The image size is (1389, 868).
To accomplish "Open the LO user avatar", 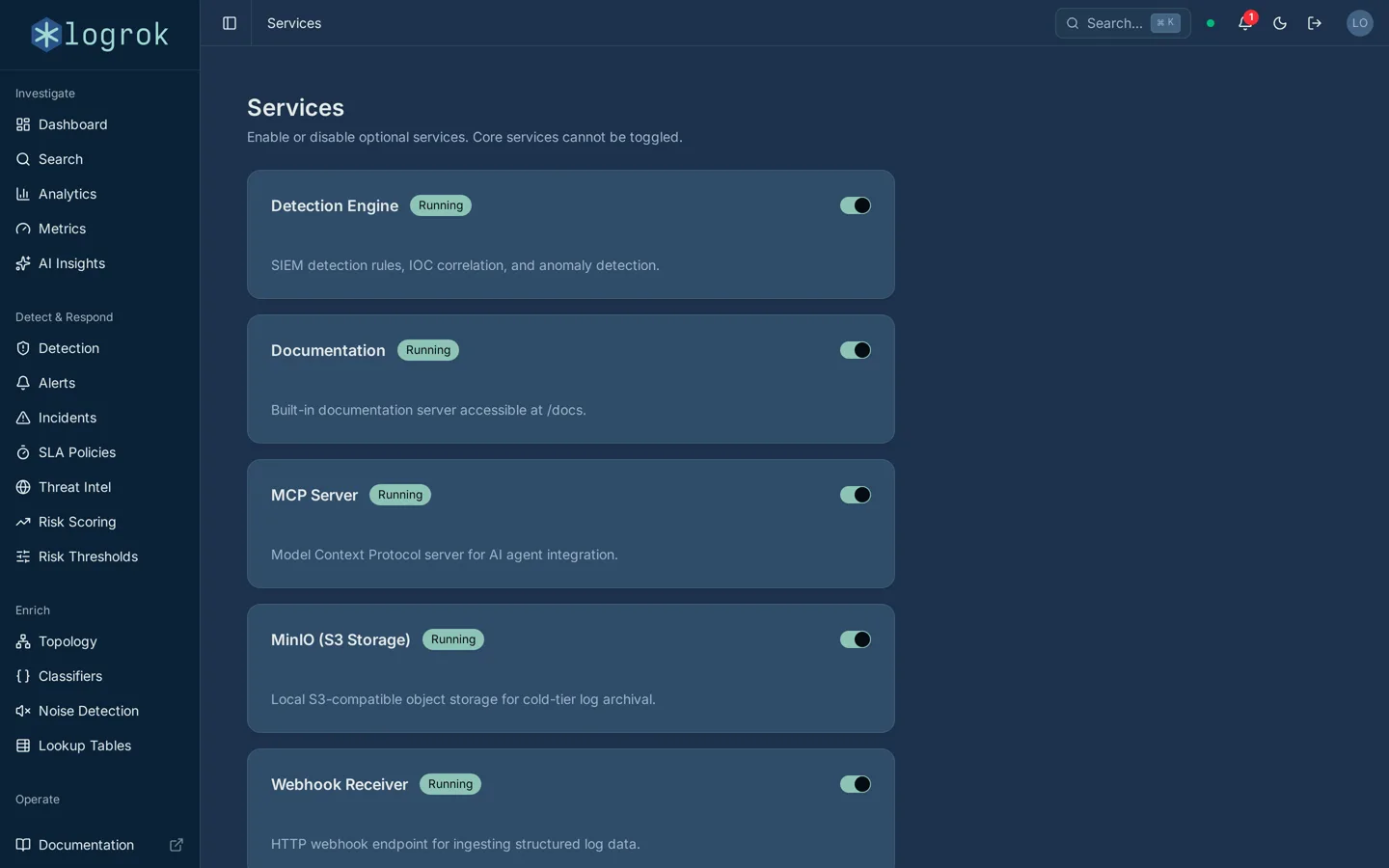I will point(1360,23).
